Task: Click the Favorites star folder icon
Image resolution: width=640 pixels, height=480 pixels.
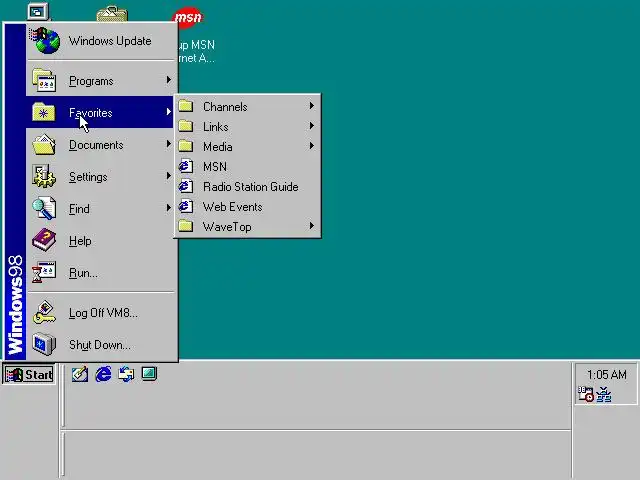Action: [x=44, y=112]
